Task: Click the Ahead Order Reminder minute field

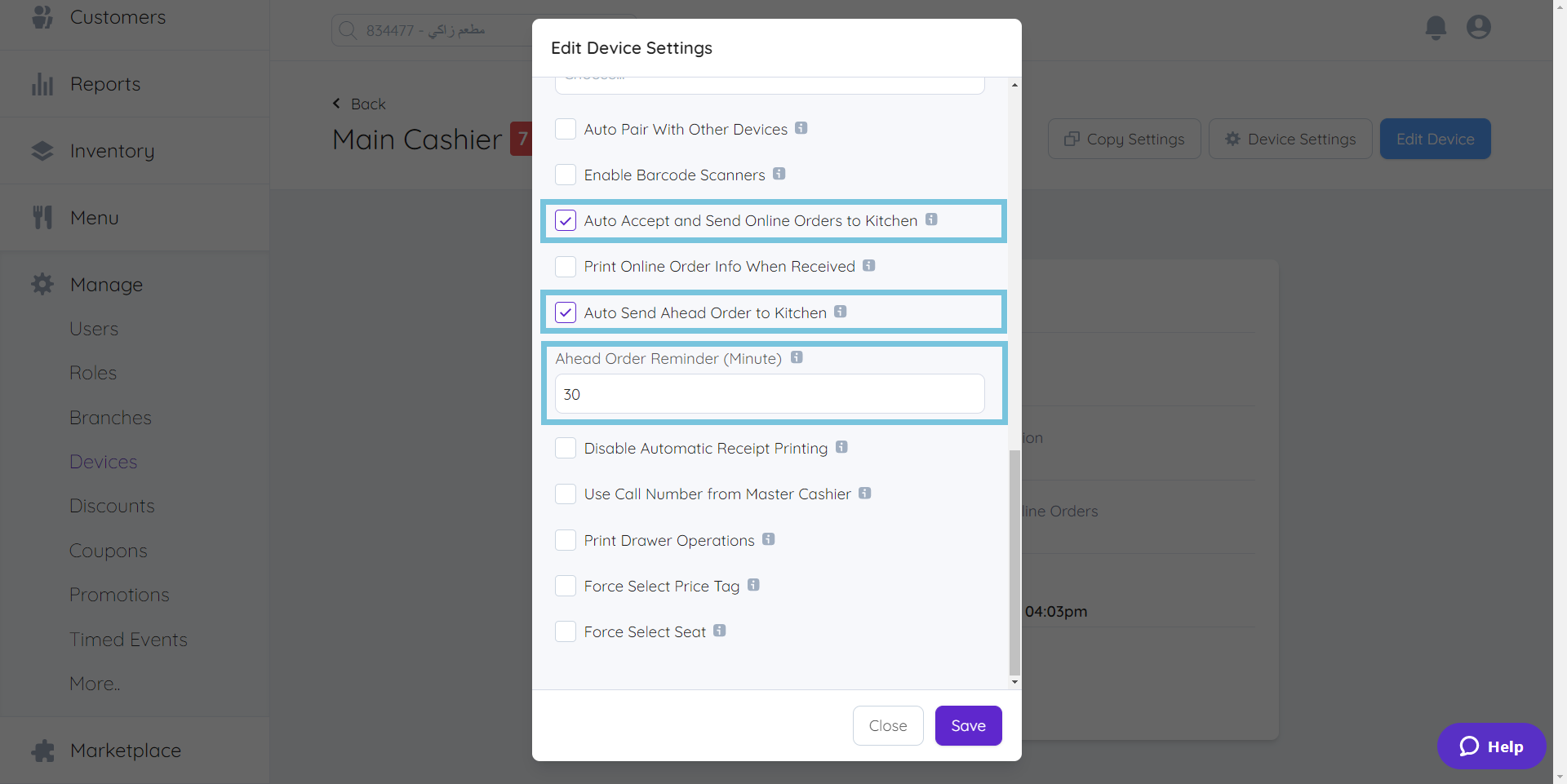Action: (769, 394)
